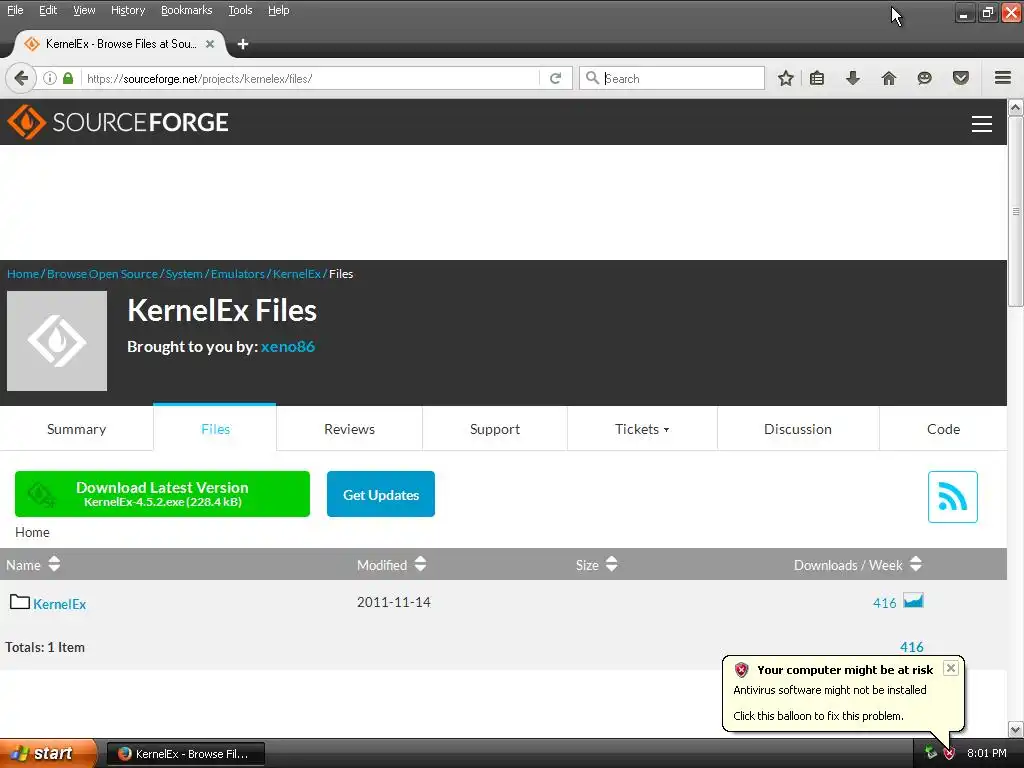Screen dimensions: 1024x768
Task: Open the Tools menu
Action: (x=240, y=10)
